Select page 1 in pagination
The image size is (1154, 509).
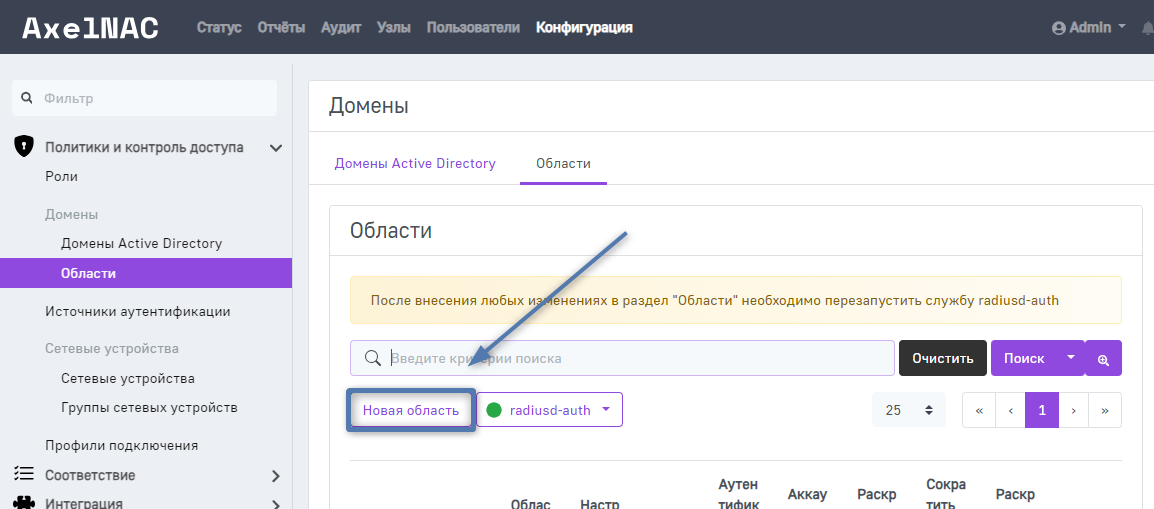[x=1041, y=410]
